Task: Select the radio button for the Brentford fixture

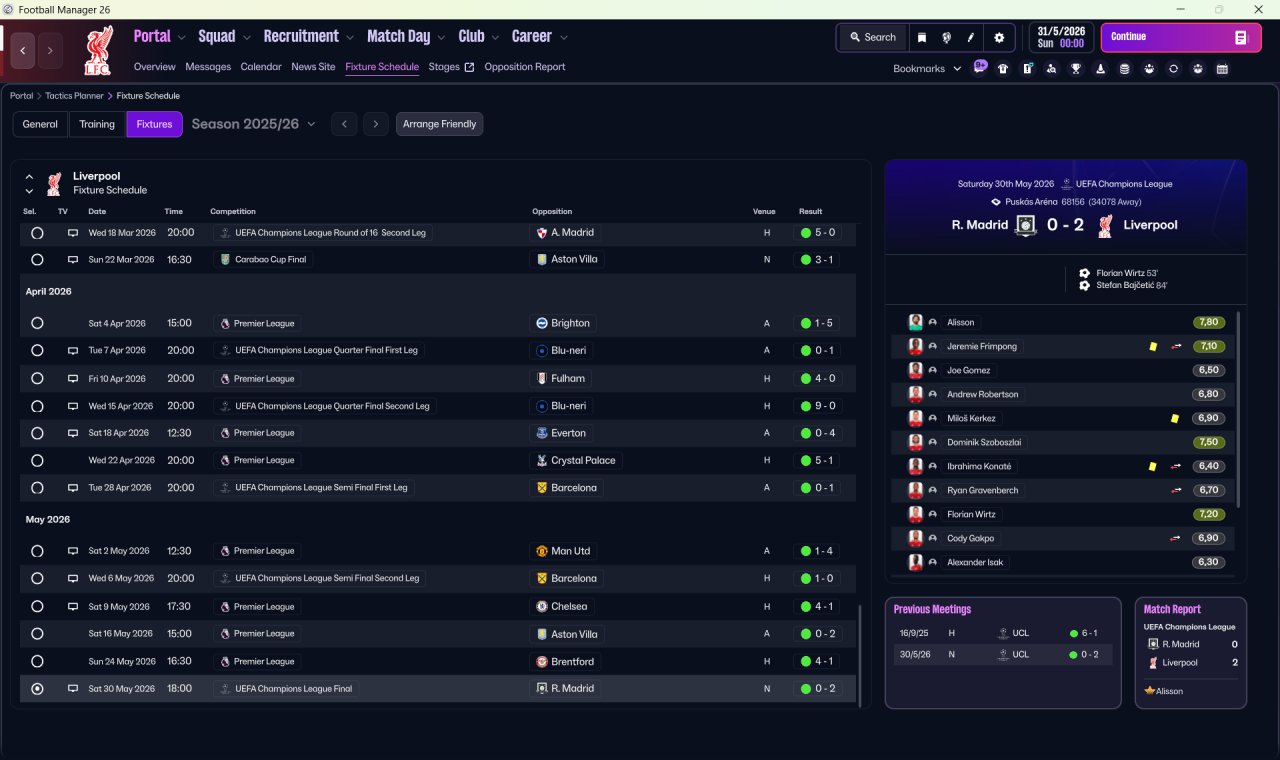Action: [37, 662]
